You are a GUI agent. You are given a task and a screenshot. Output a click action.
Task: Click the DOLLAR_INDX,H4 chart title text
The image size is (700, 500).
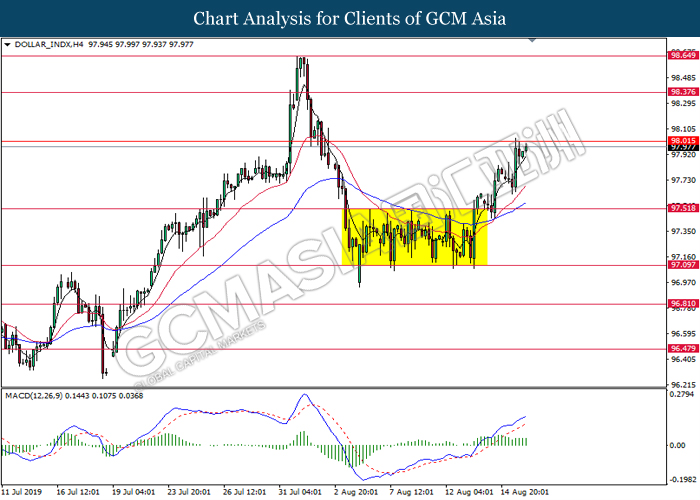49,45
